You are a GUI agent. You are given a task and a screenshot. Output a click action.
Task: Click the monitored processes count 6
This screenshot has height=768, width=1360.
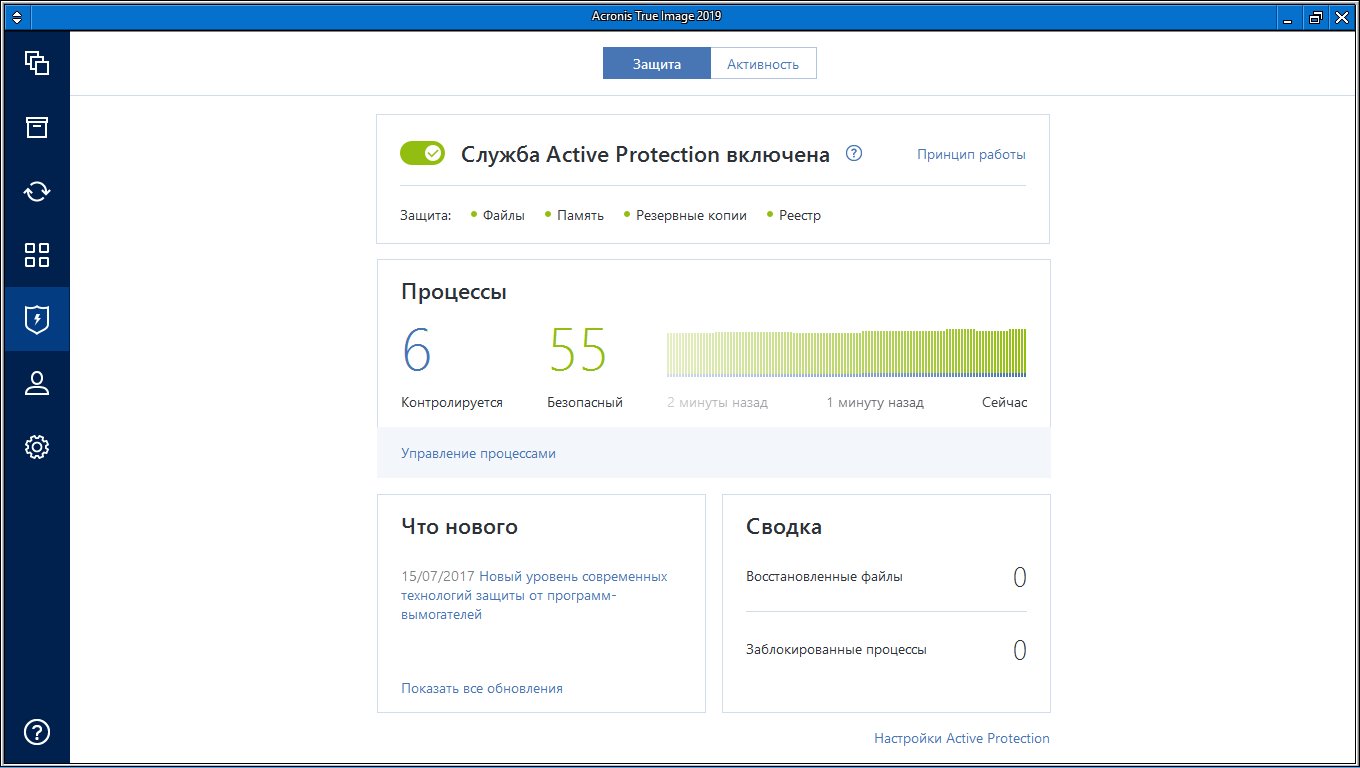click(417, 351)
